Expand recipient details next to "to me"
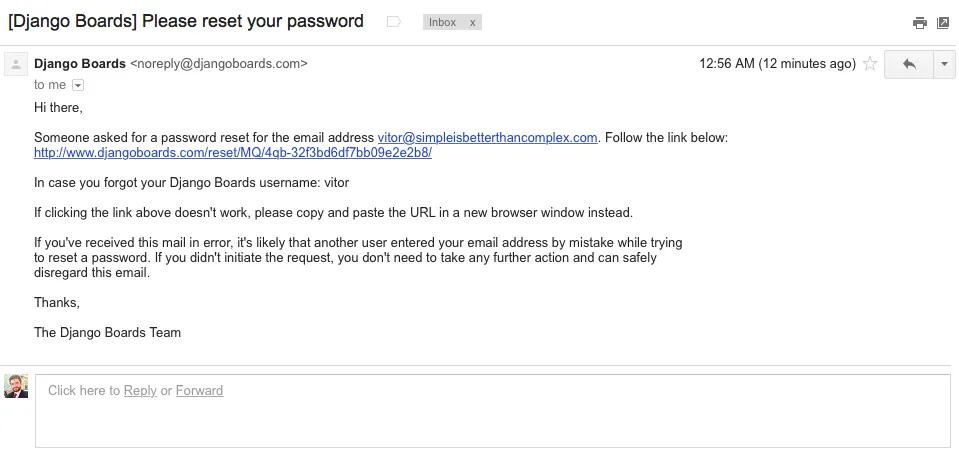The width and height of the screenshot is (959, 460). [x=78, y=86]
